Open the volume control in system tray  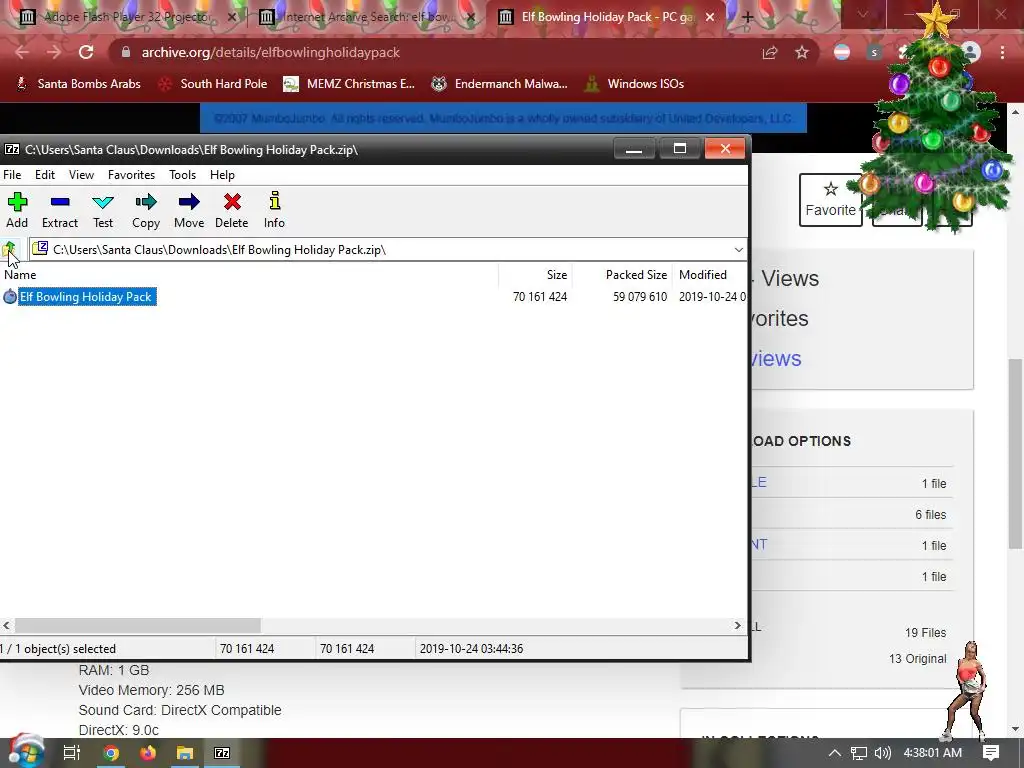click(882, 753)
